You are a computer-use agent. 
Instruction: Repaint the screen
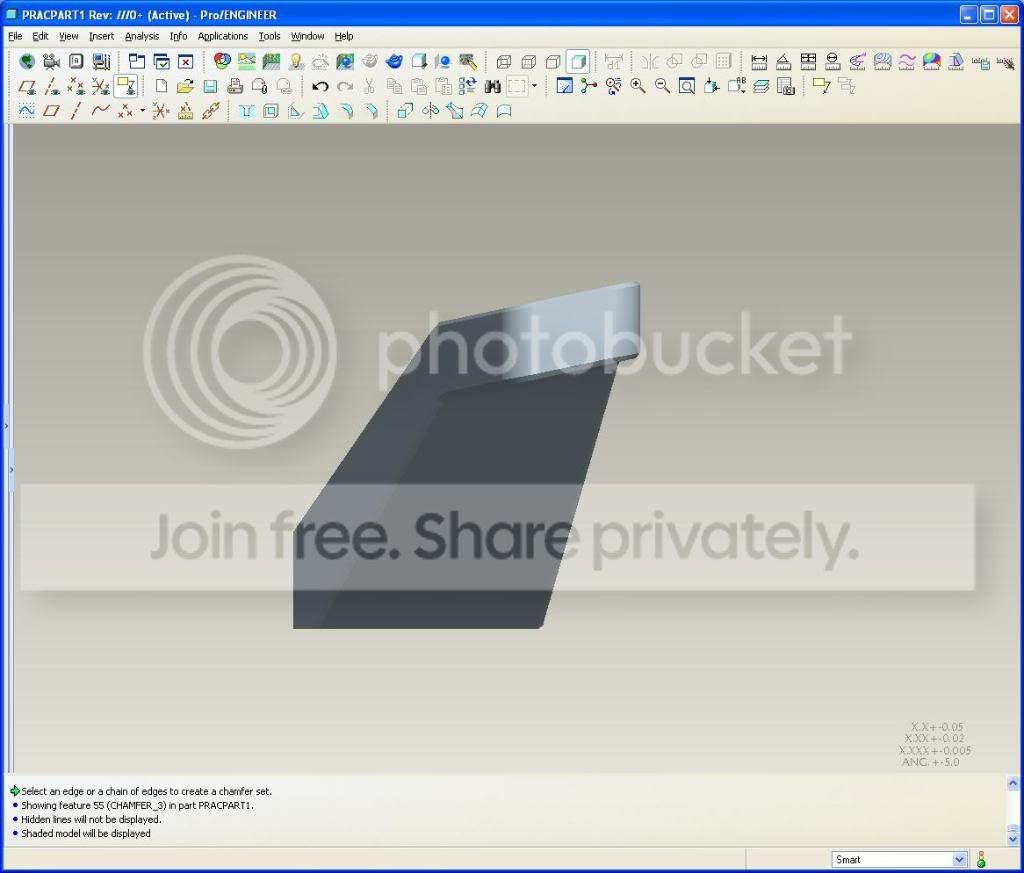coord(564,86)
